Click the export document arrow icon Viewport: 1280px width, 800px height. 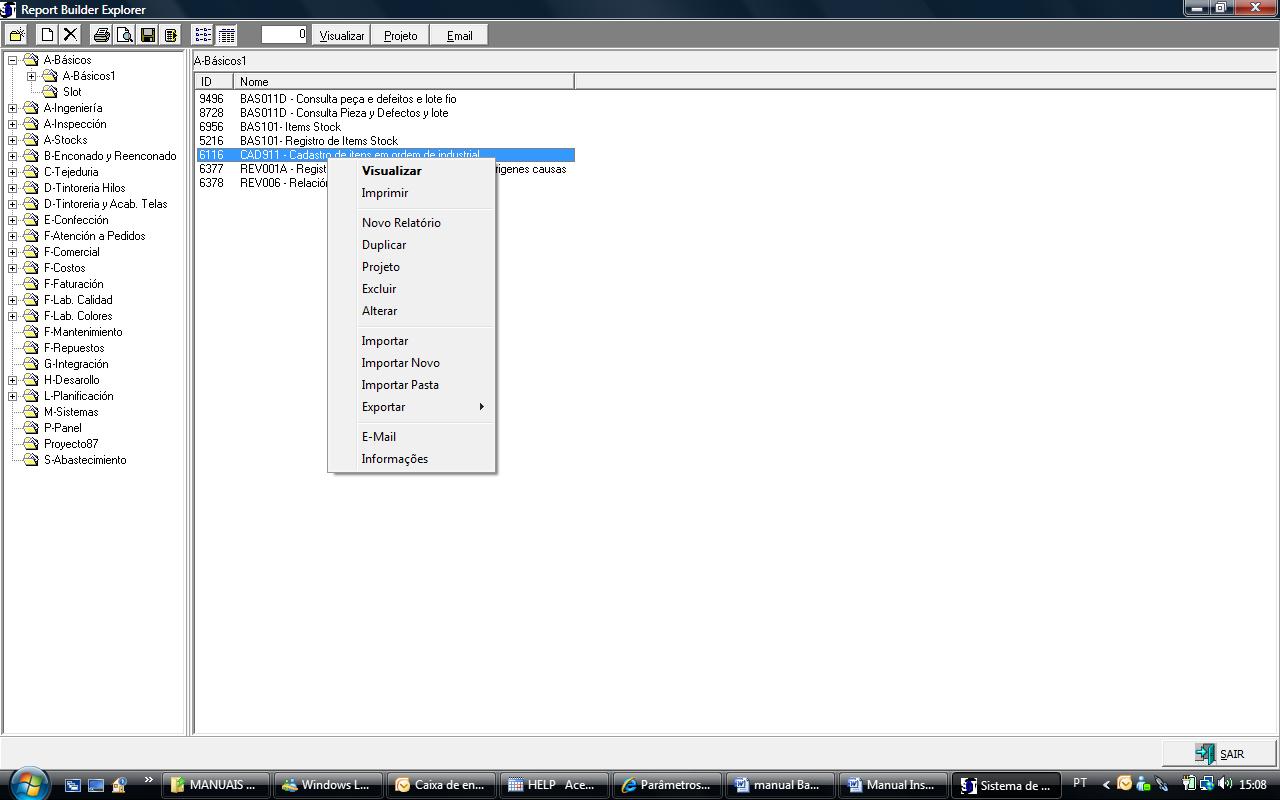(171, 35)
